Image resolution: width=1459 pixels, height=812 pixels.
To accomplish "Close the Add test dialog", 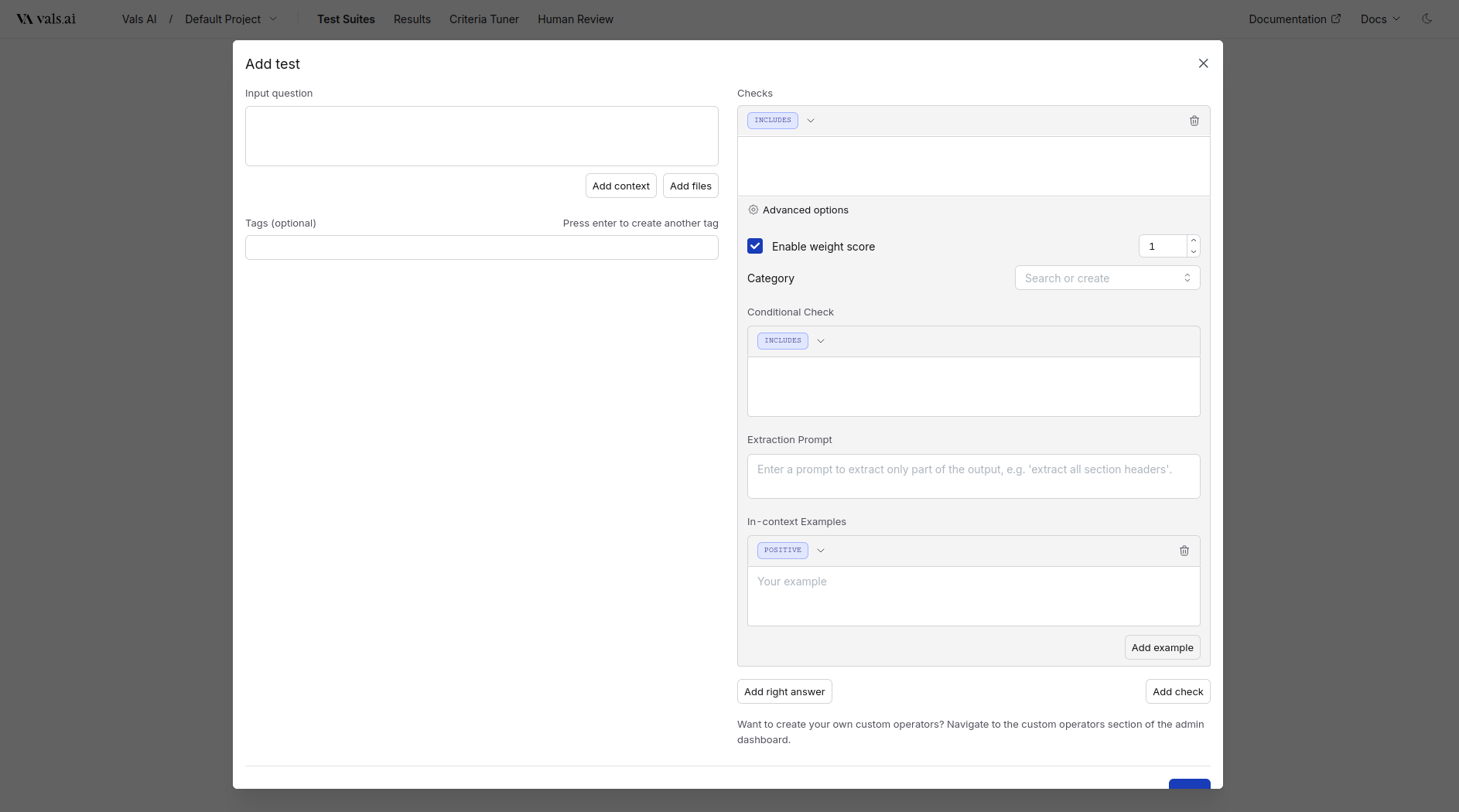I will pyautogui.click(x=1203, y=63).
